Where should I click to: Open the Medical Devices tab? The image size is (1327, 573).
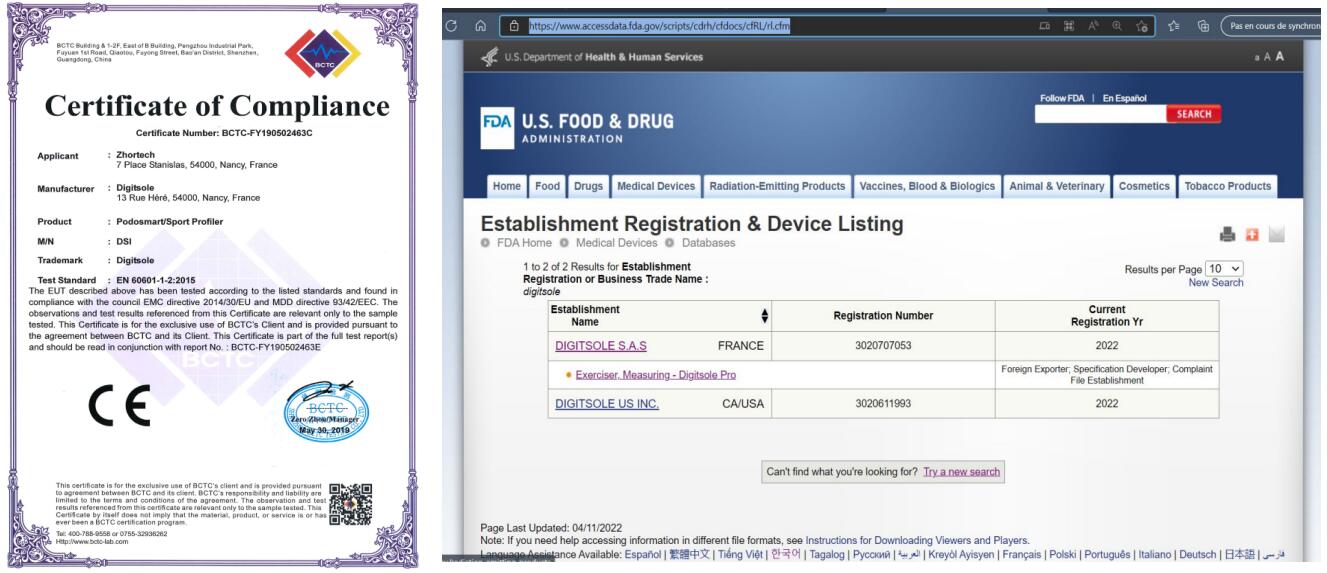(x=655, y=186)
